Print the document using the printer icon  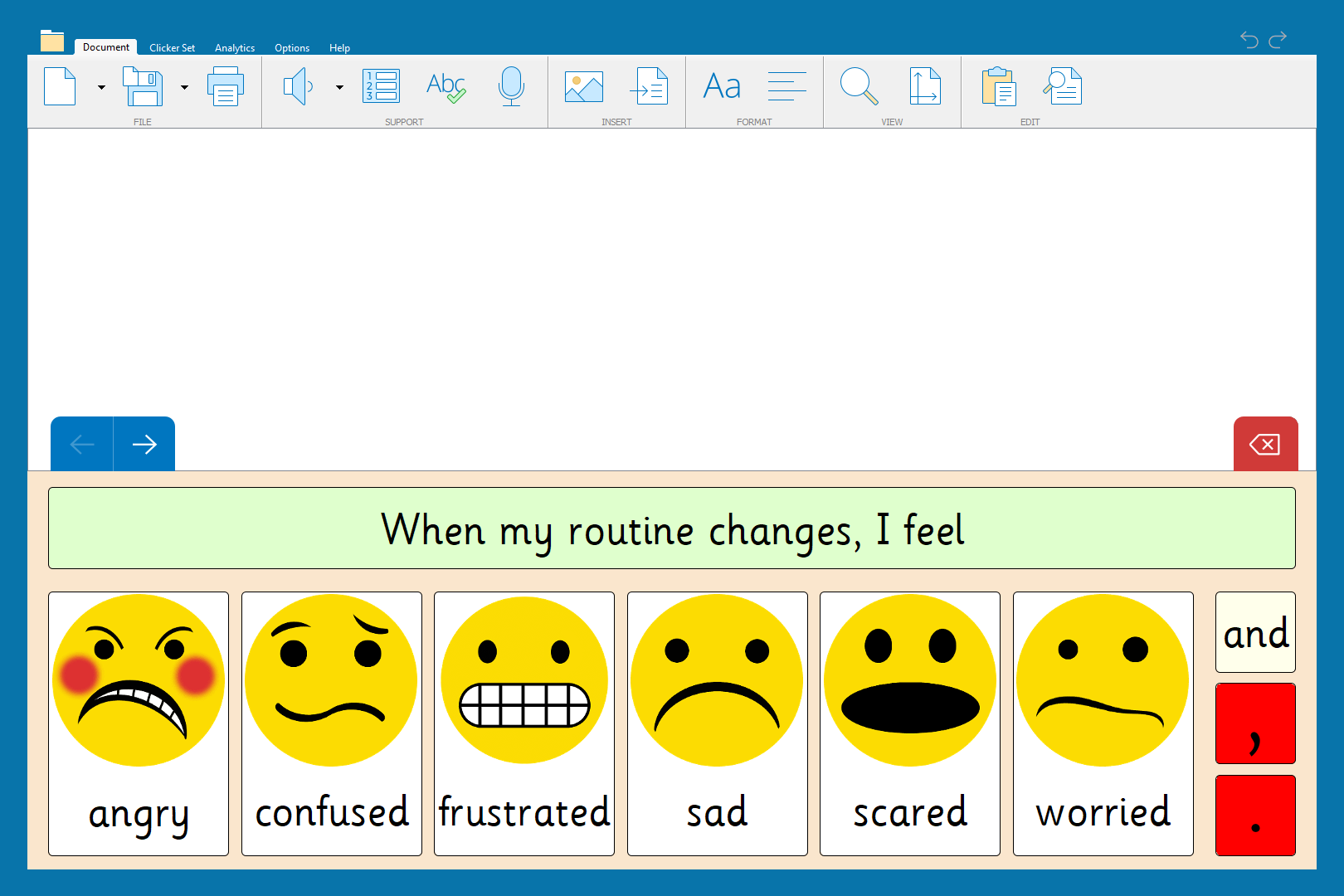(x=226, y=86)
